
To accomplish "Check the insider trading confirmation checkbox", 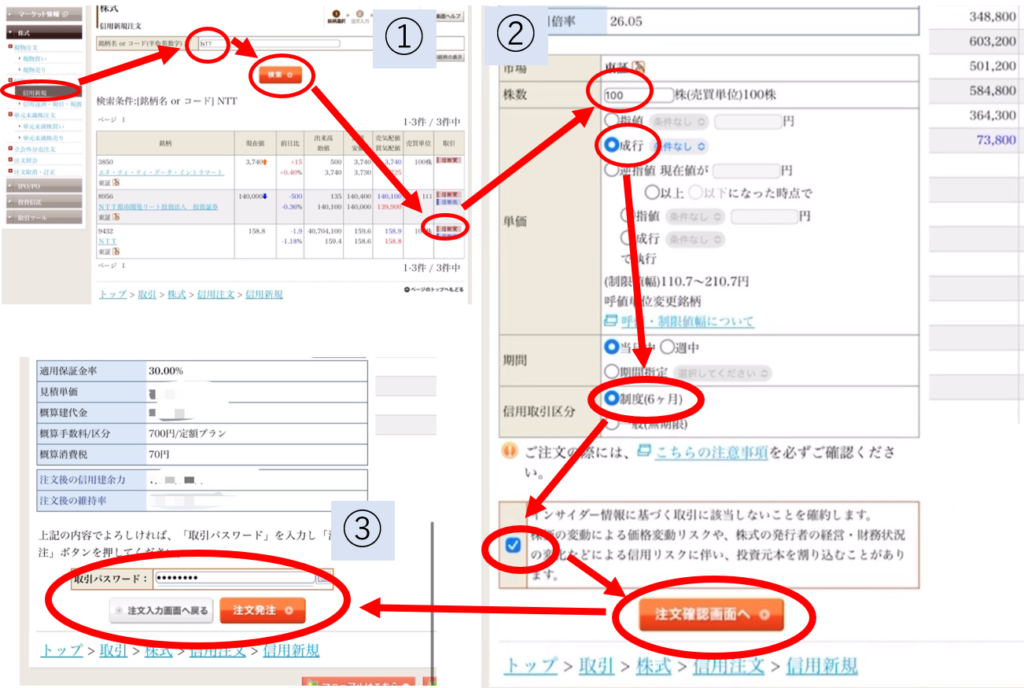I will coord(513,546).
